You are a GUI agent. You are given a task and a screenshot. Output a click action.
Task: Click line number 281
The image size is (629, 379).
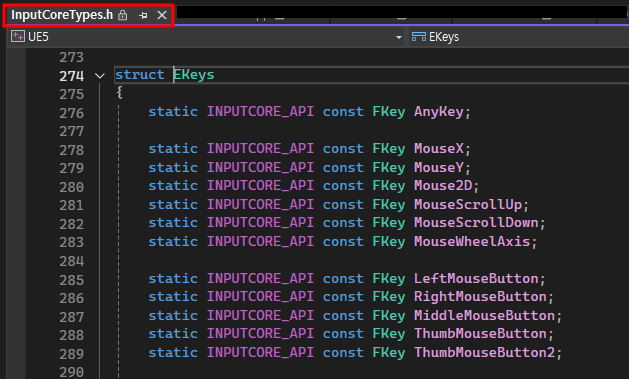point(72,205)
